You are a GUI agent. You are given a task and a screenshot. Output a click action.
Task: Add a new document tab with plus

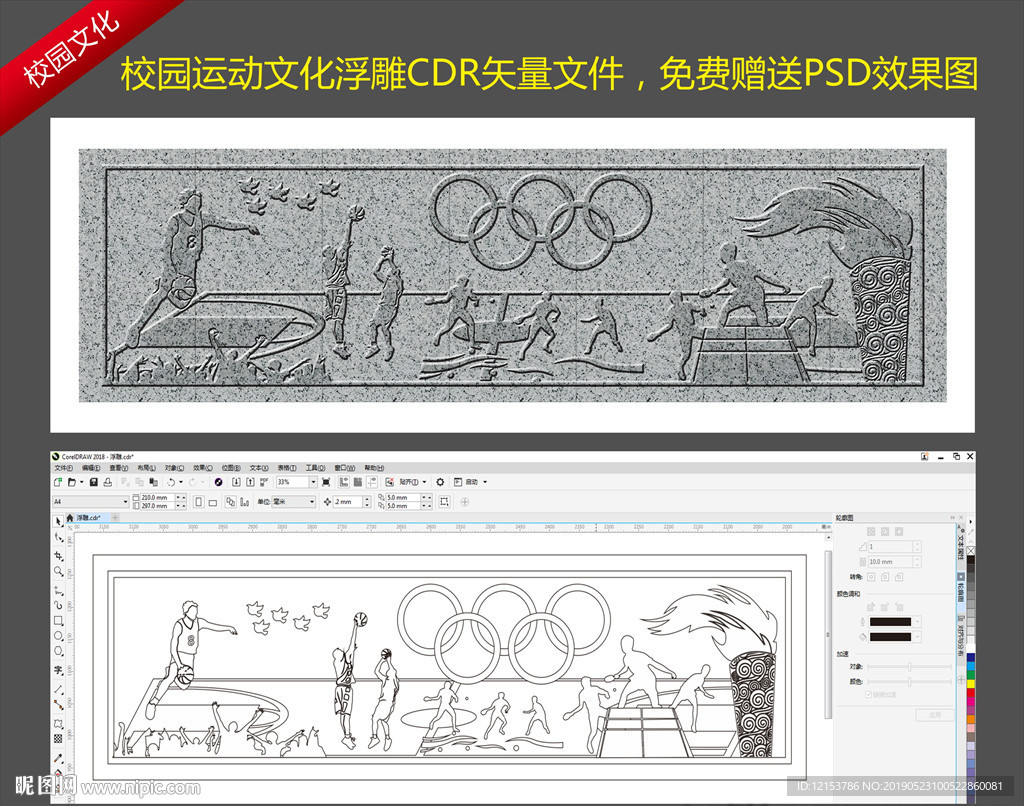115,517
